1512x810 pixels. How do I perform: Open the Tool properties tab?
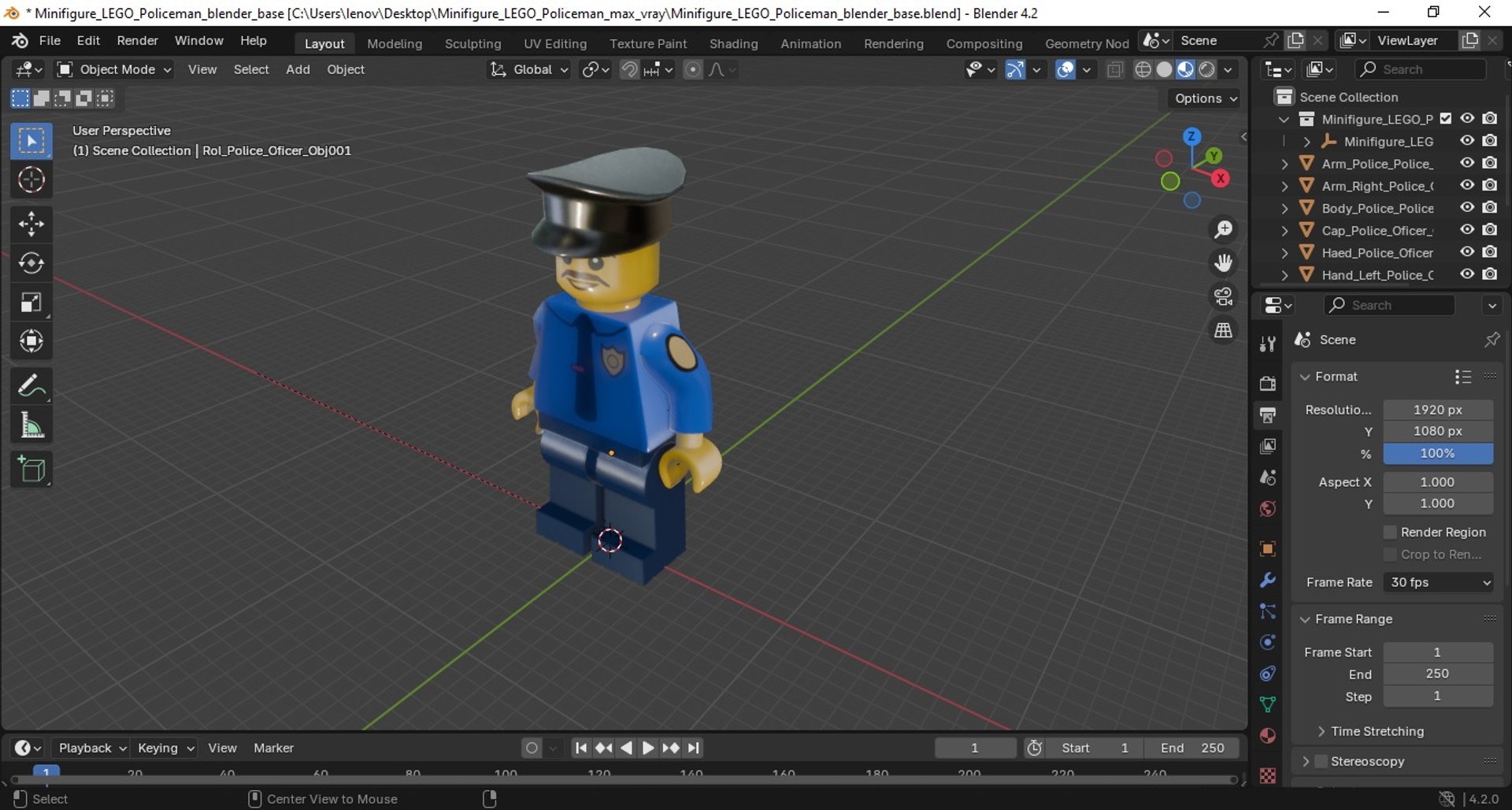(x=1268, y=344)
